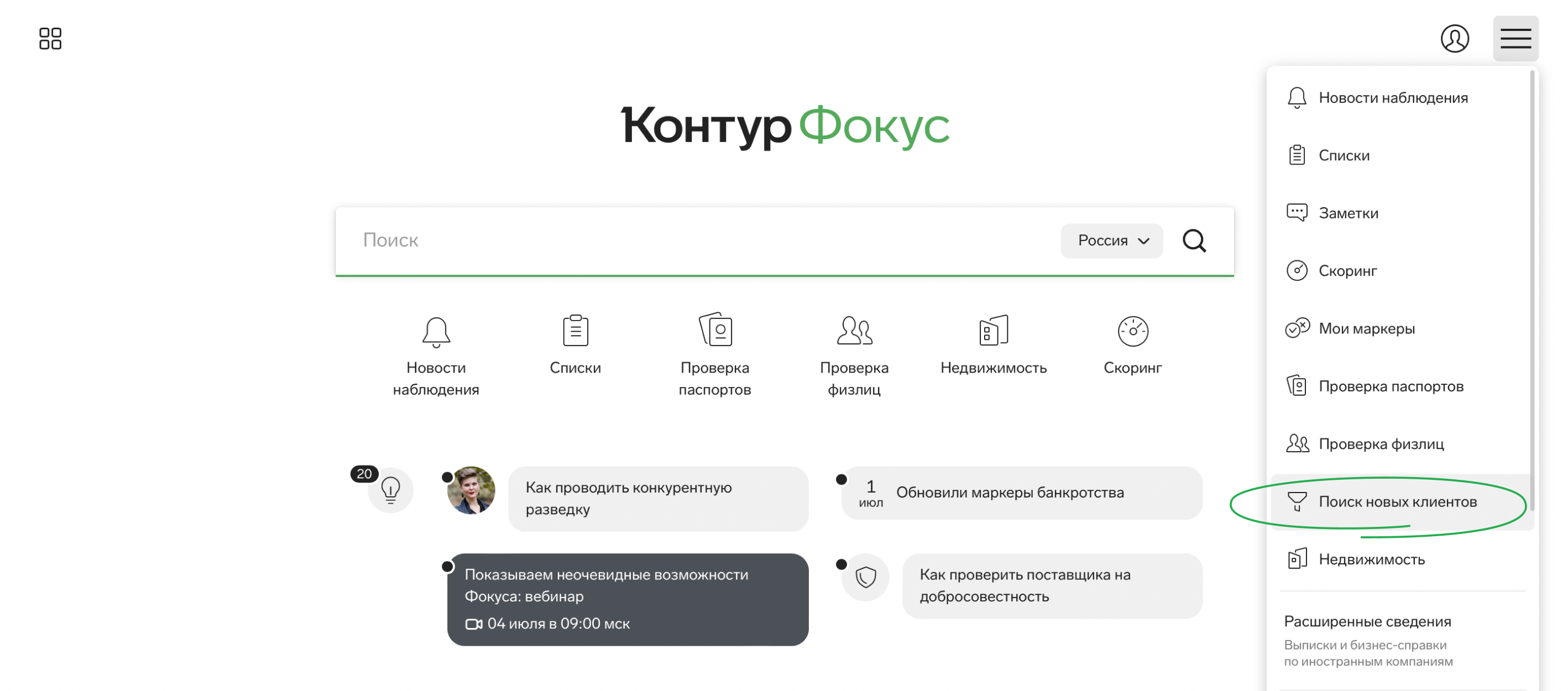
Task: Open the user profile icon
Action: click(x=1454, y=38)
